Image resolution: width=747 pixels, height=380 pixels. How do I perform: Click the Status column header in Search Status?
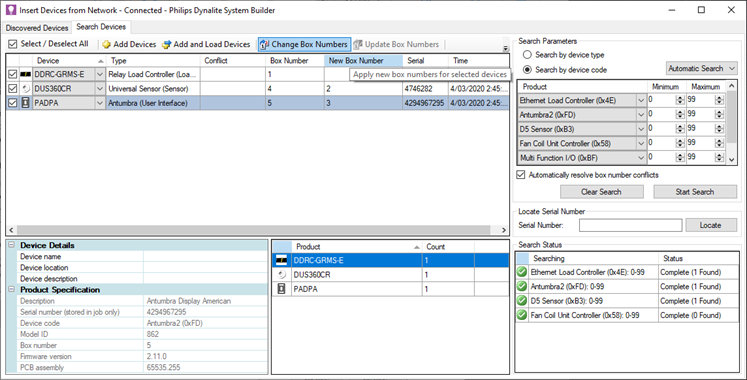(x=698, y=258)
